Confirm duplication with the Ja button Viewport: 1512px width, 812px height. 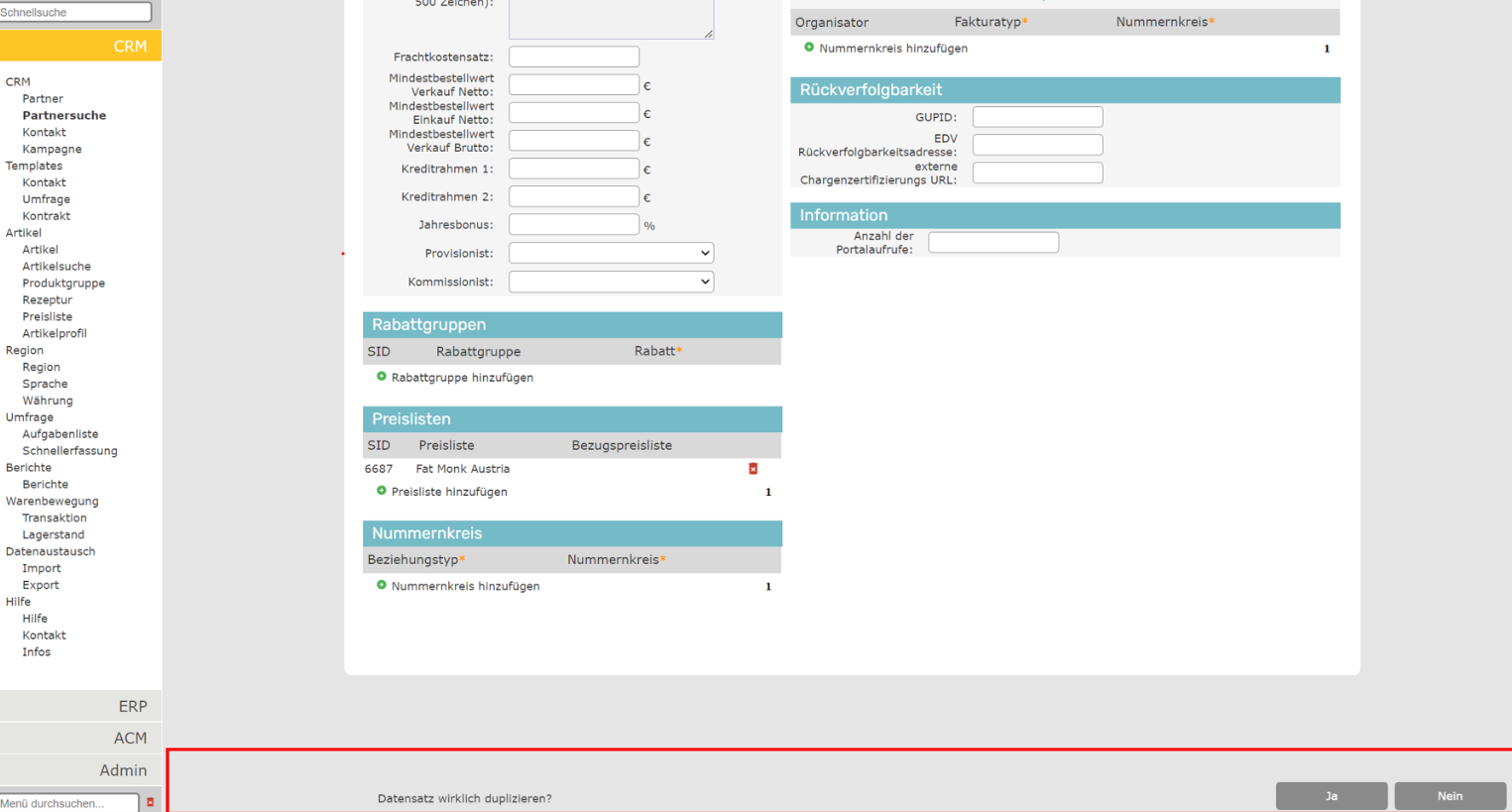coord(1331,796)
